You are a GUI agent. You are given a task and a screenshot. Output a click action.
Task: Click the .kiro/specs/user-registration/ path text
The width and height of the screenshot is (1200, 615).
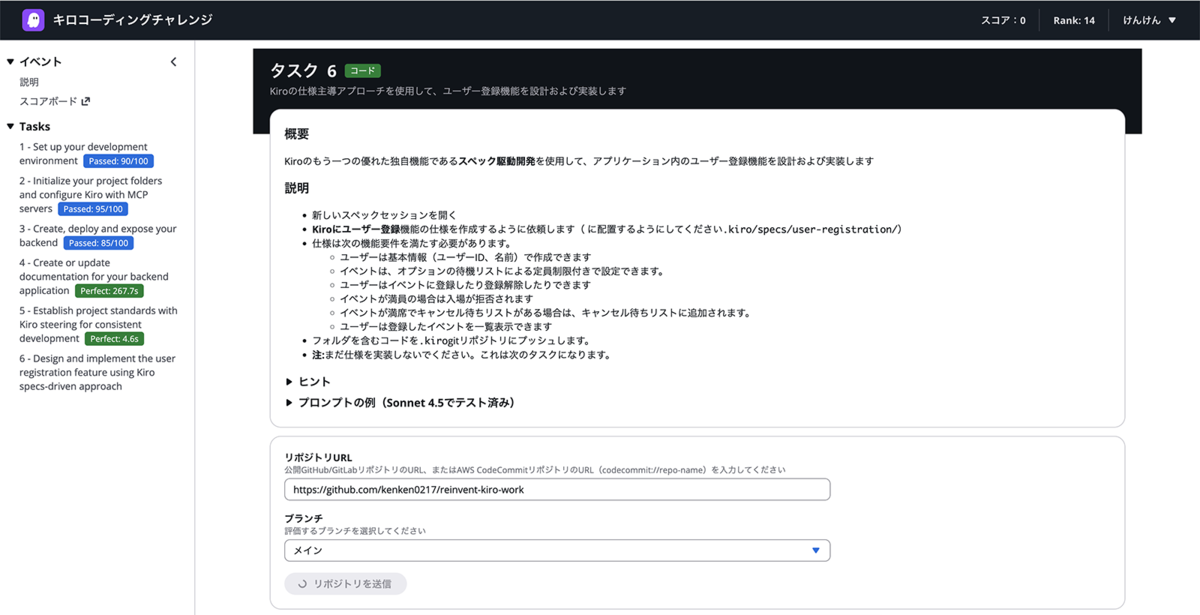click(x=809, y=229)
